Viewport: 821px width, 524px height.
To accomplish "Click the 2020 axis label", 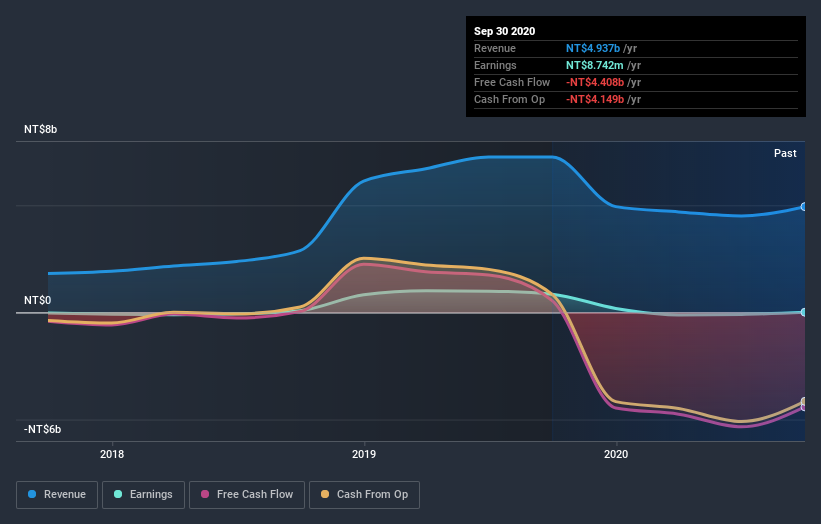I will coord(616,454).
